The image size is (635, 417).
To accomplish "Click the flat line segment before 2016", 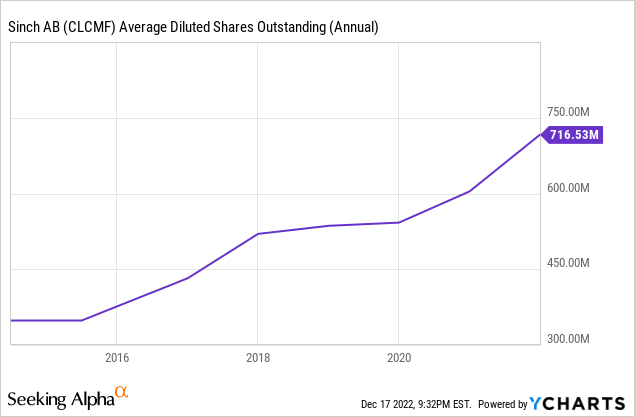I will point(45,320).
